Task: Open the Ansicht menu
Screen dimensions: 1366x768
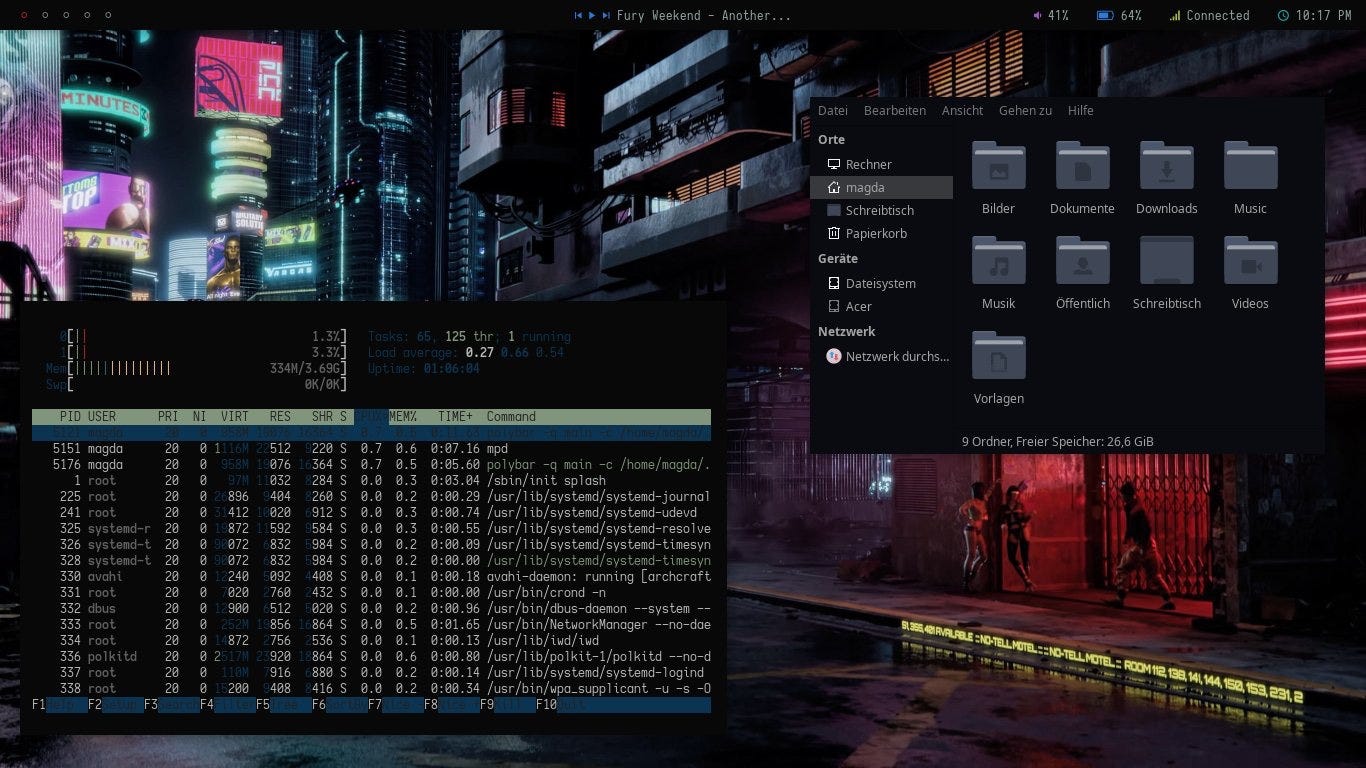Action: (962, 111)
